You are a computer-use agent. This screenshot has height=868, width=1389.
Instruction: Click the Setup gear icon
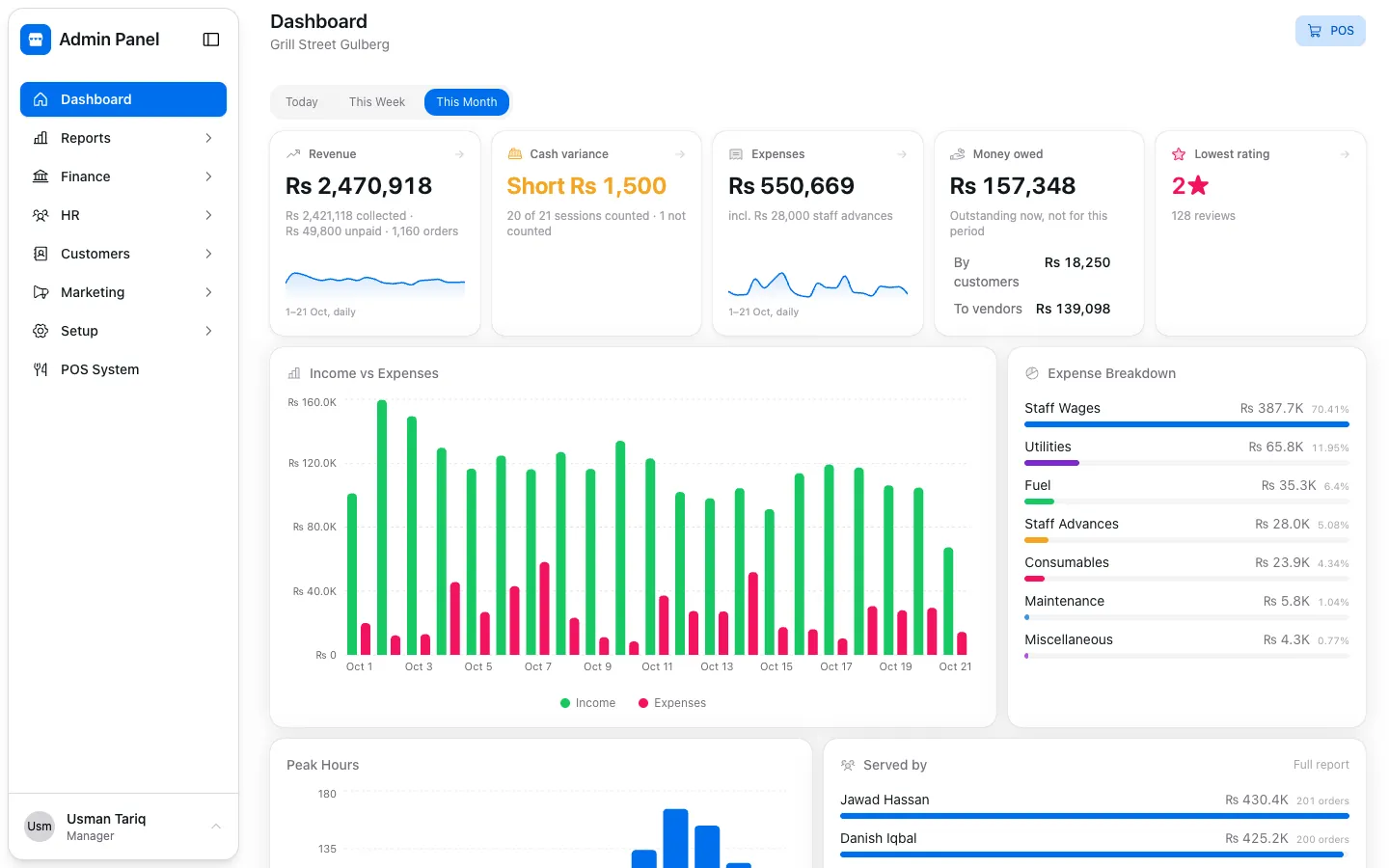(x=41, y=331)
